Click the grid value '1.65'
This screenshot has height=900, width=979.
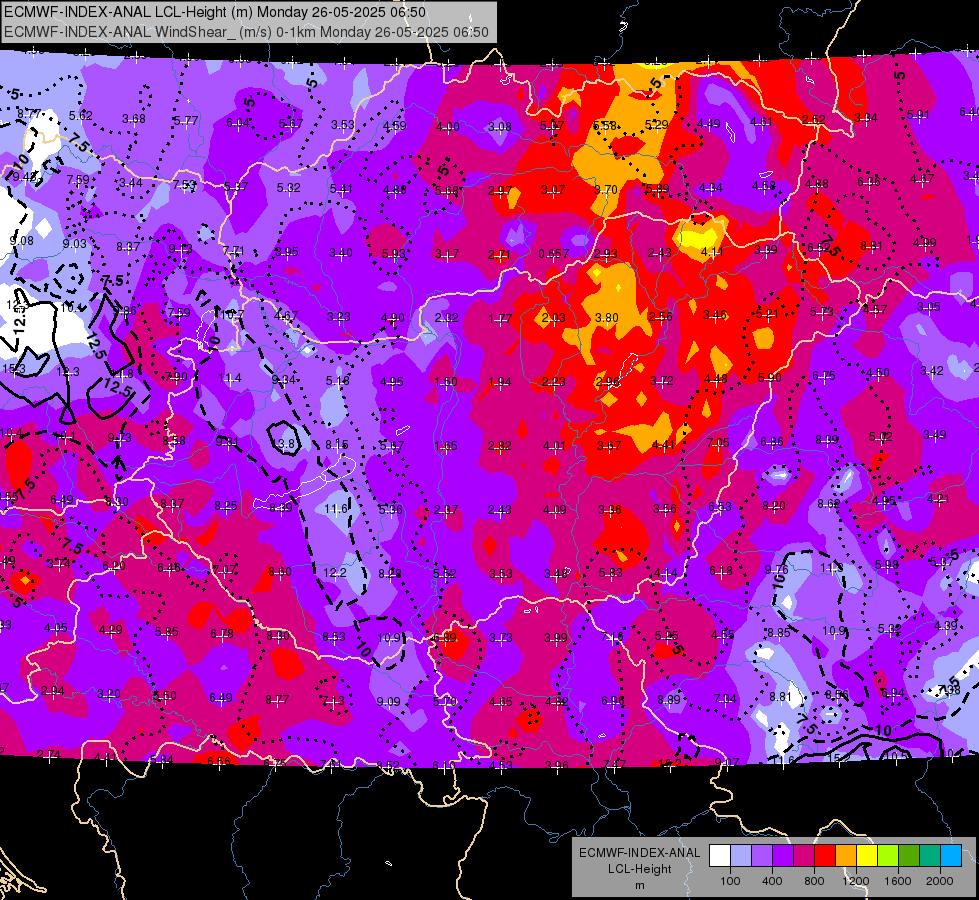tap(446, 445)
